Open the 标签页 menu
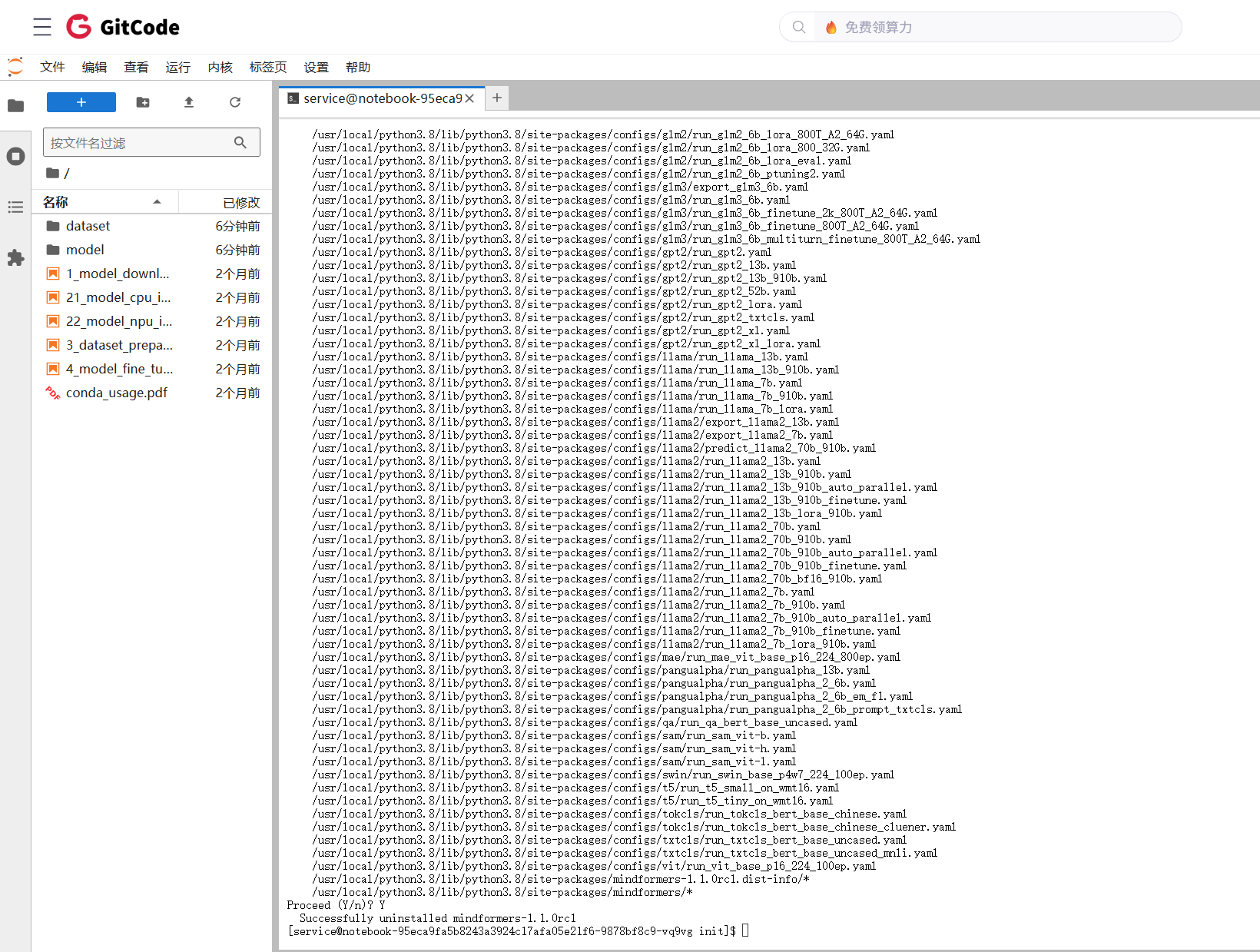Image resolution: width=1260 pixels, height=952 pixels. pos(268,67)
